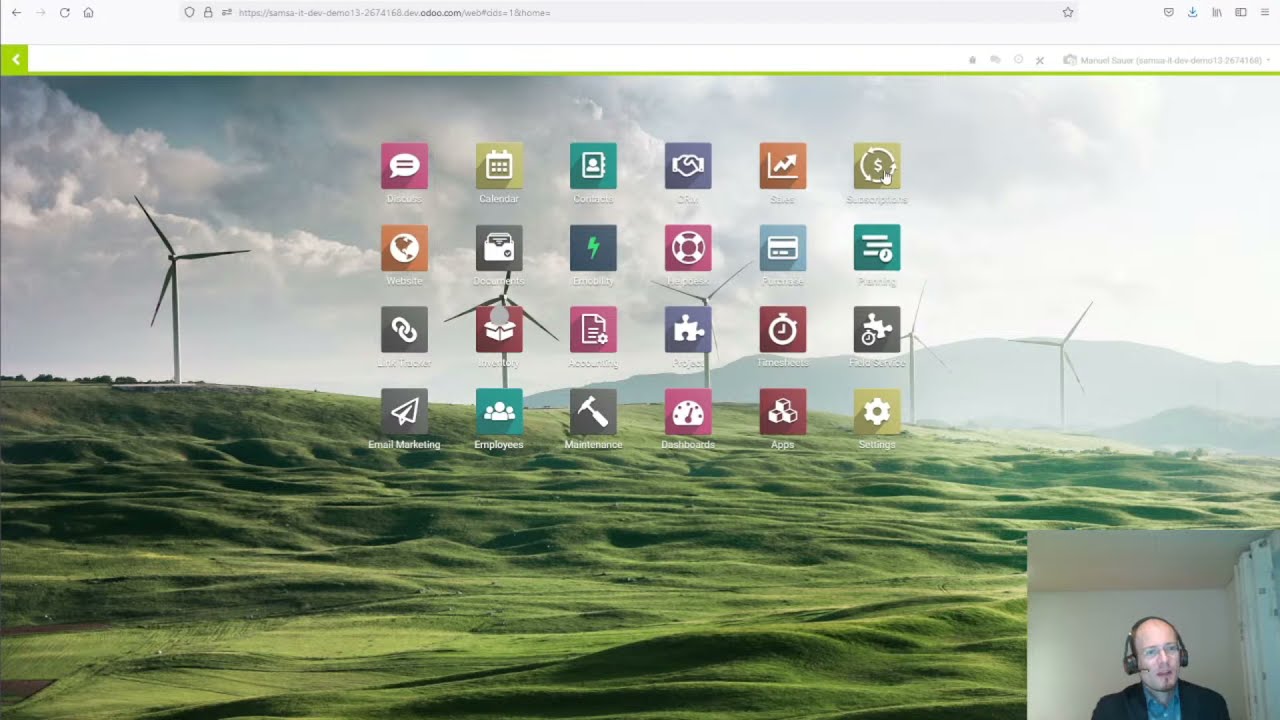Open the Accounting app

(x=593, y=330)
